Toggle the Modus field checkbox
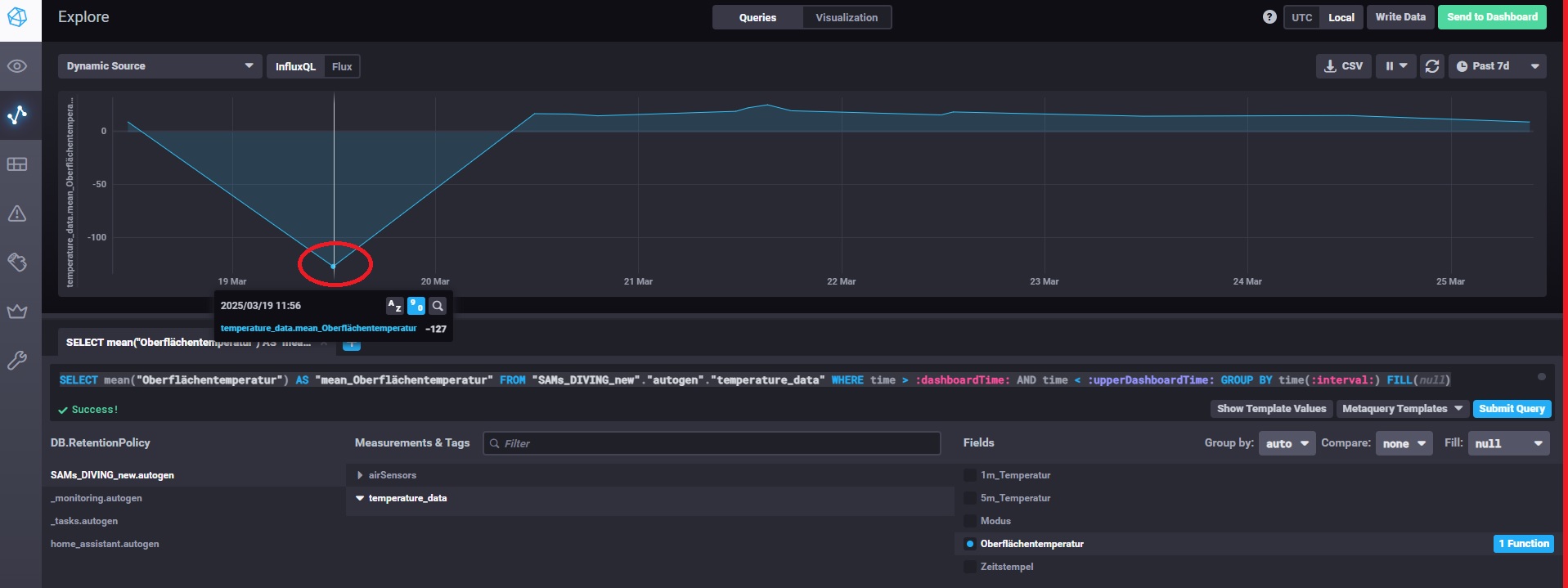1568x588 pixels. click(970, 521)
